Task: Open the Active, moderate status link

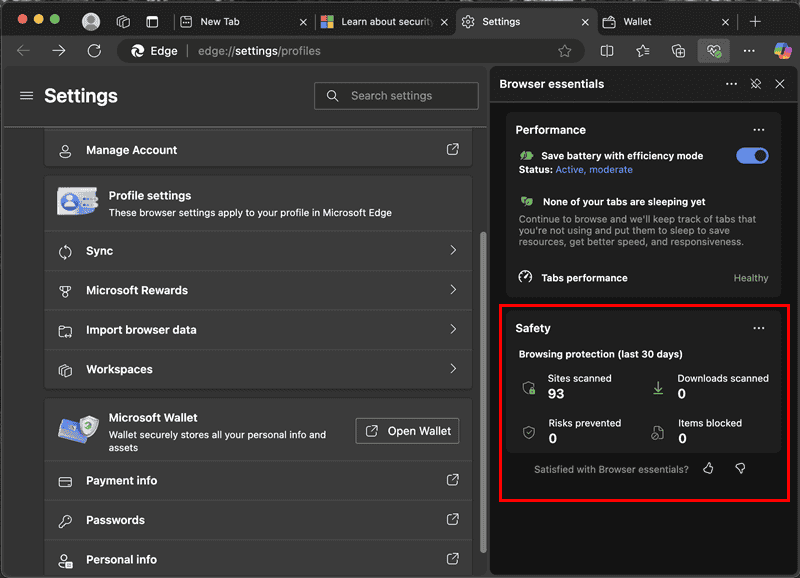Action: 595,170
